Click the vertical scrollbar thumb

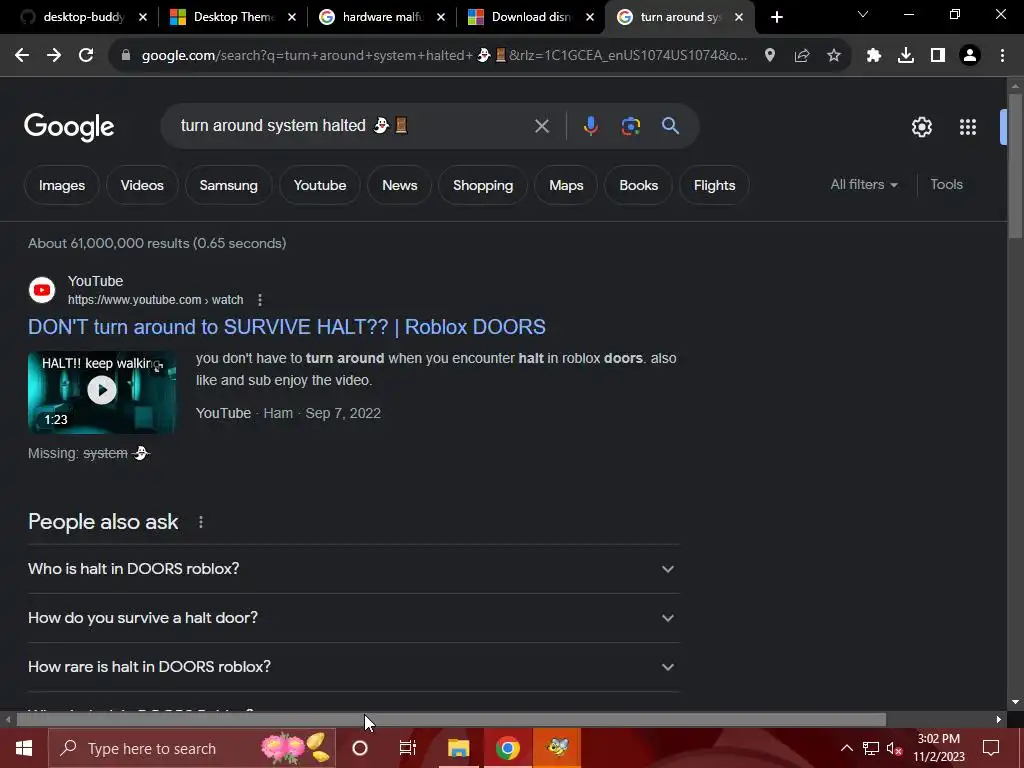coord(1015,167)
